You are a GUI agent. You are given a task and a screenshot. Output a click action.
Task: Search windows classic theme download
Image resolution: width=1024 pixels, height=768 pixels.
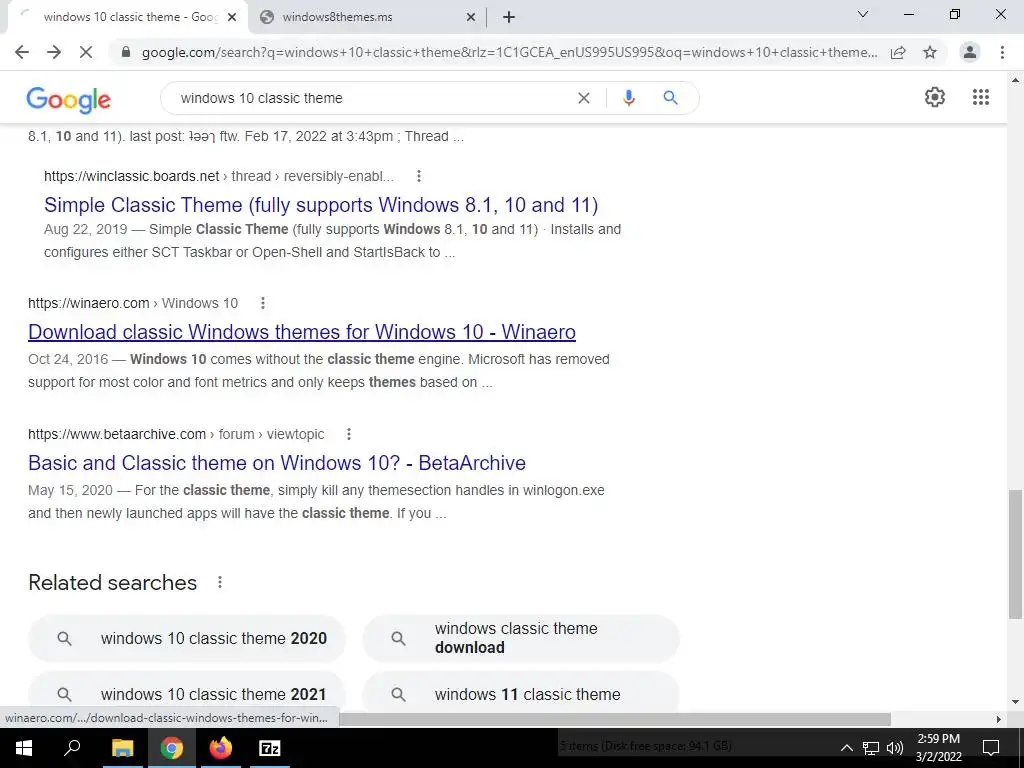point(520,638)
